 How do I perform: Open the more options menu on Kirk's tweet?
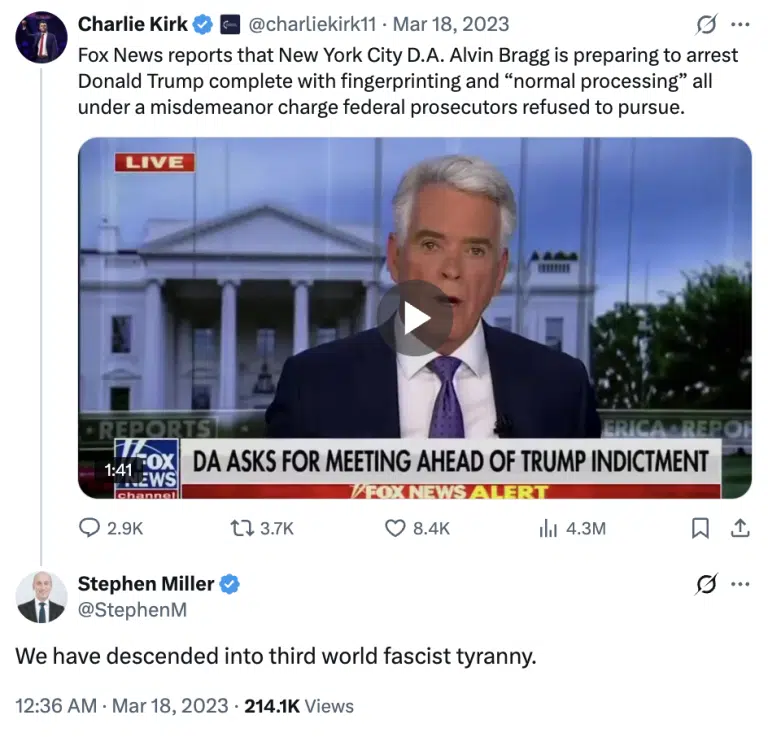[740, 24]
